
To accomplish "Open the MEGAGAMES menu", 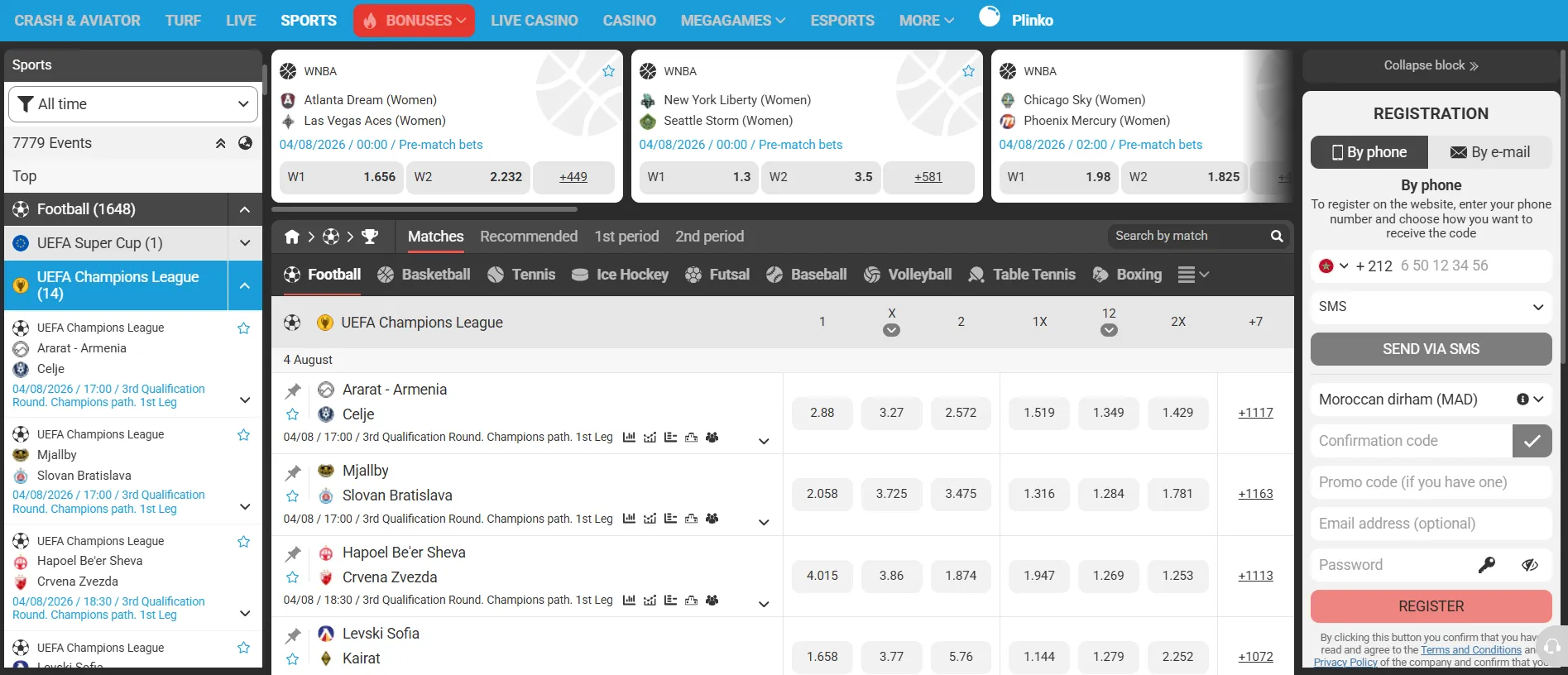I will 732,21.
